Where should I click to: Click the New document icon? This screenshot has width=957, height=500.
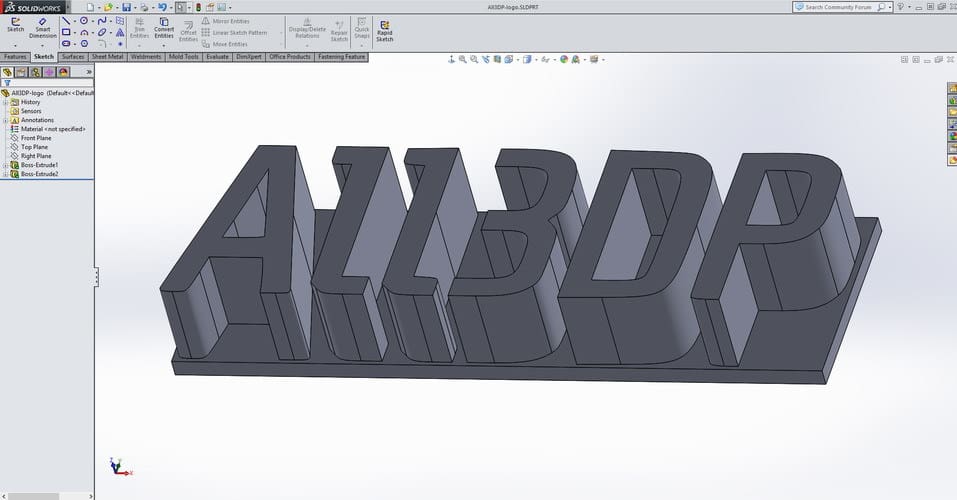coord(90,7)
